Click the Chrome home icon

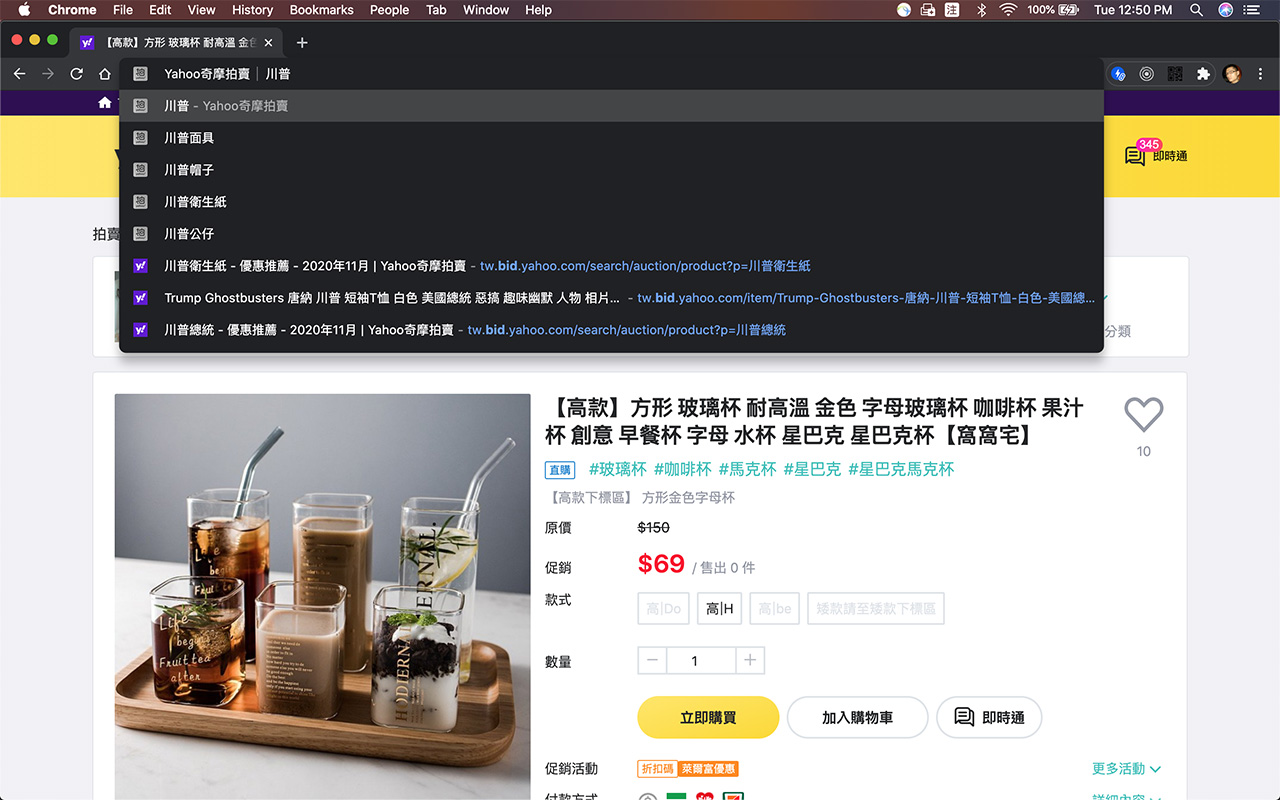pyautogui.click(x=104, y=73)
